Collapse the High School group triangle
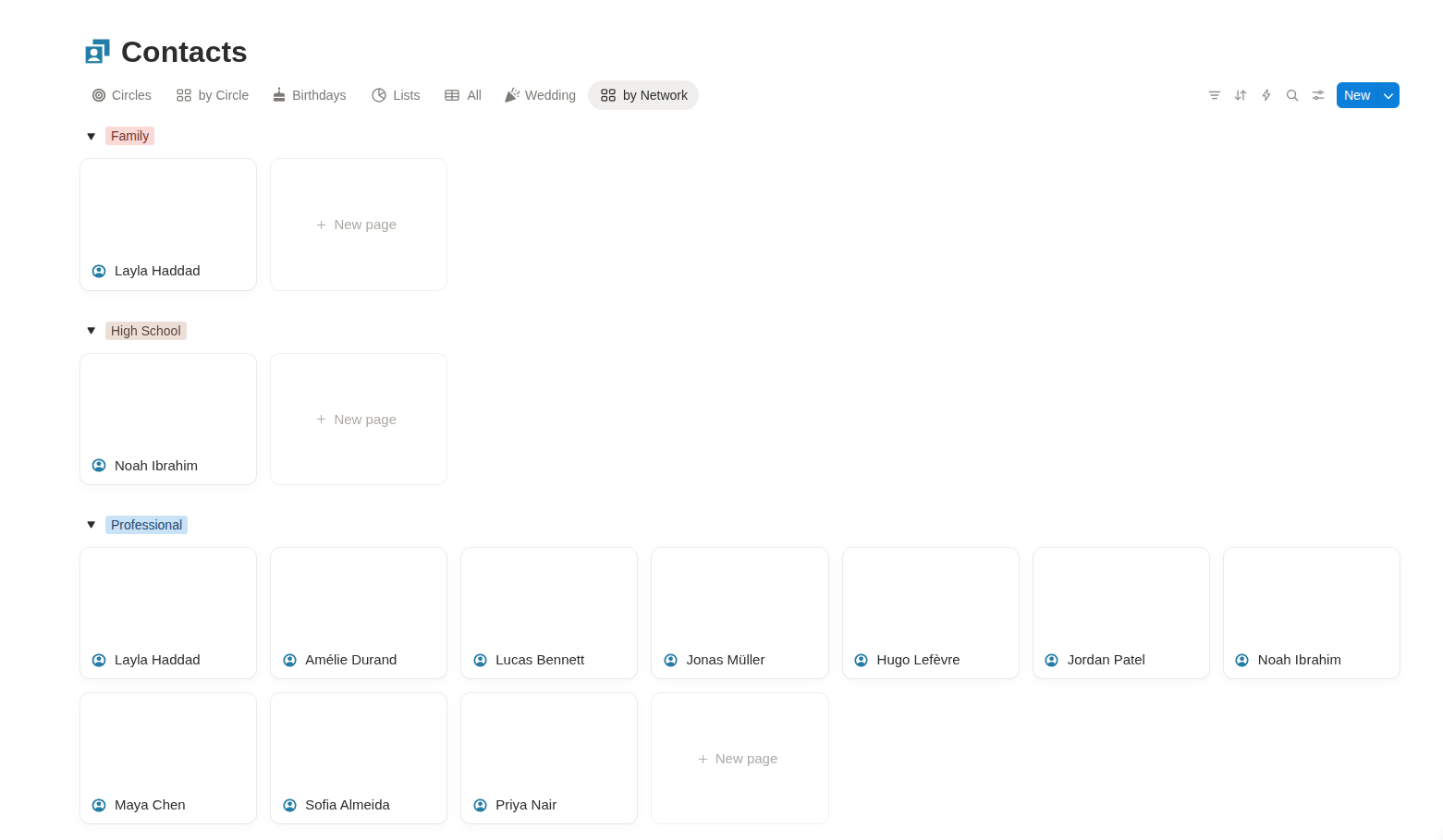1443x840 pixels. (x=91, y=331)
